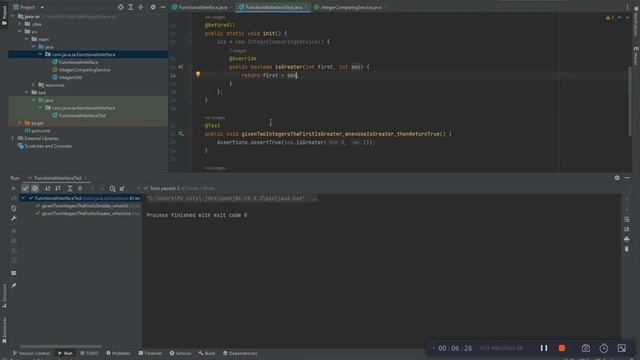
Task: Select opened file in Project panel (target icon)
Action: [120, 7]
